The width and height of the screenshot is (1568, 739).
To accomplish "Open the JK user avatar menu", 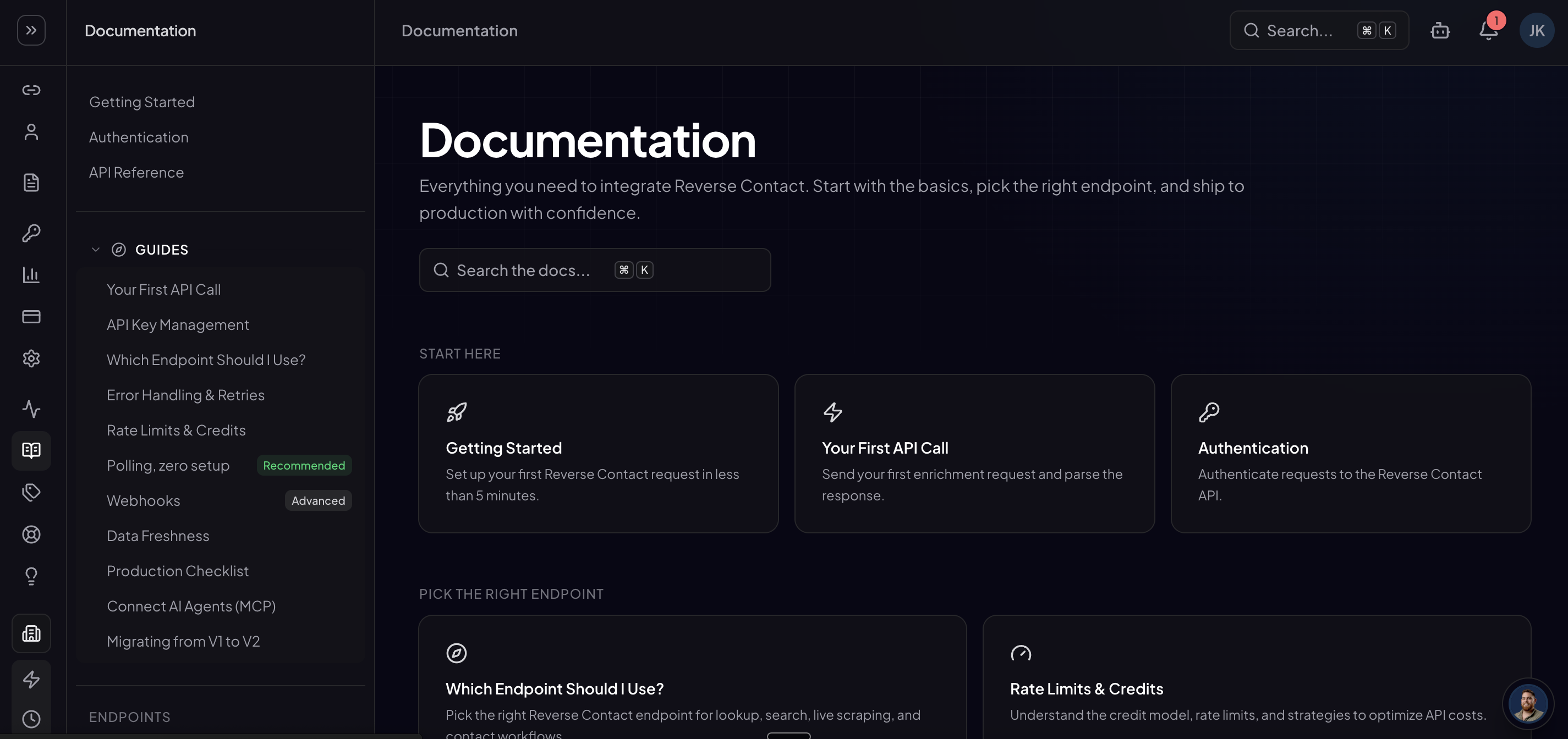I will [x=1536, y=30].
